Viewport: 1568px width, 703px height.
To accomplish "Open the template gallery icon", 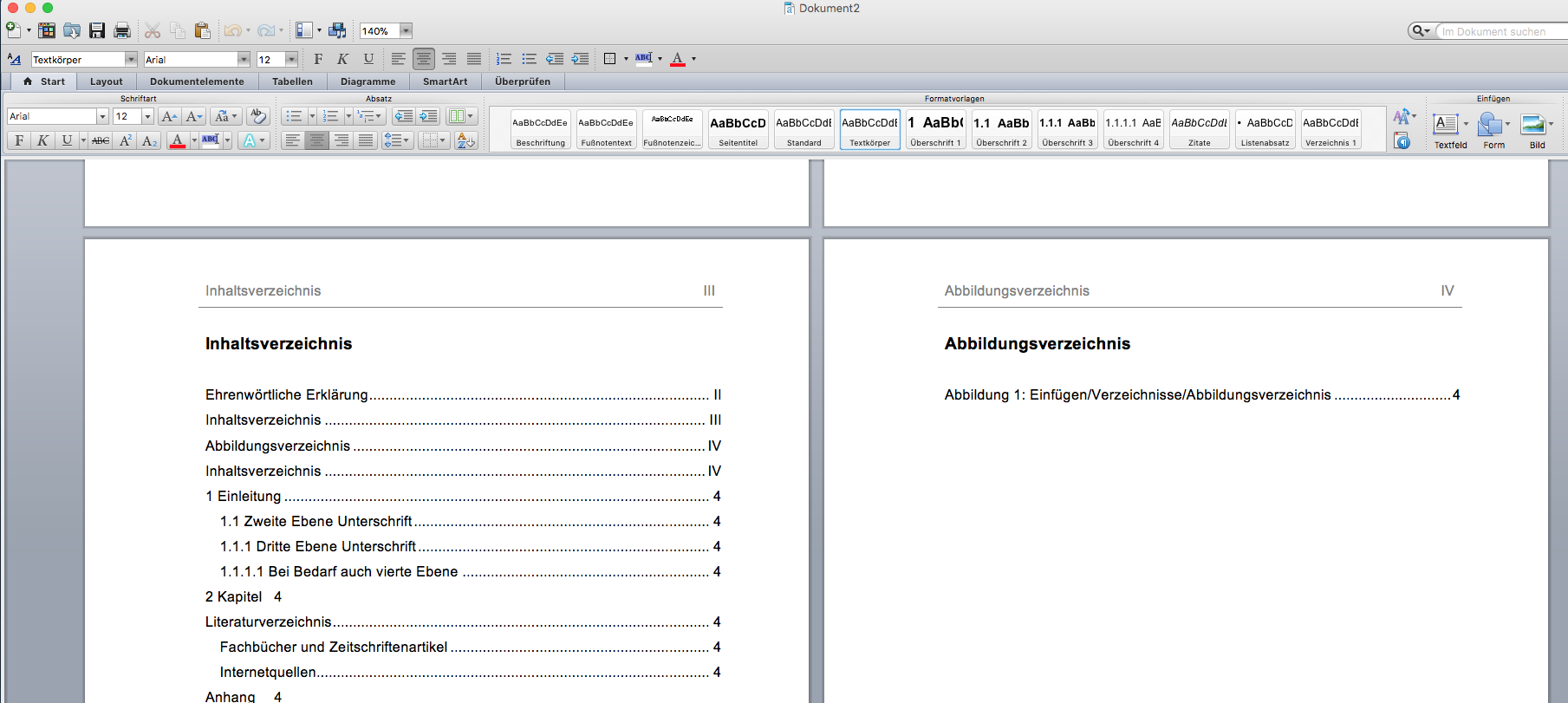I will (x=47, y=30).
